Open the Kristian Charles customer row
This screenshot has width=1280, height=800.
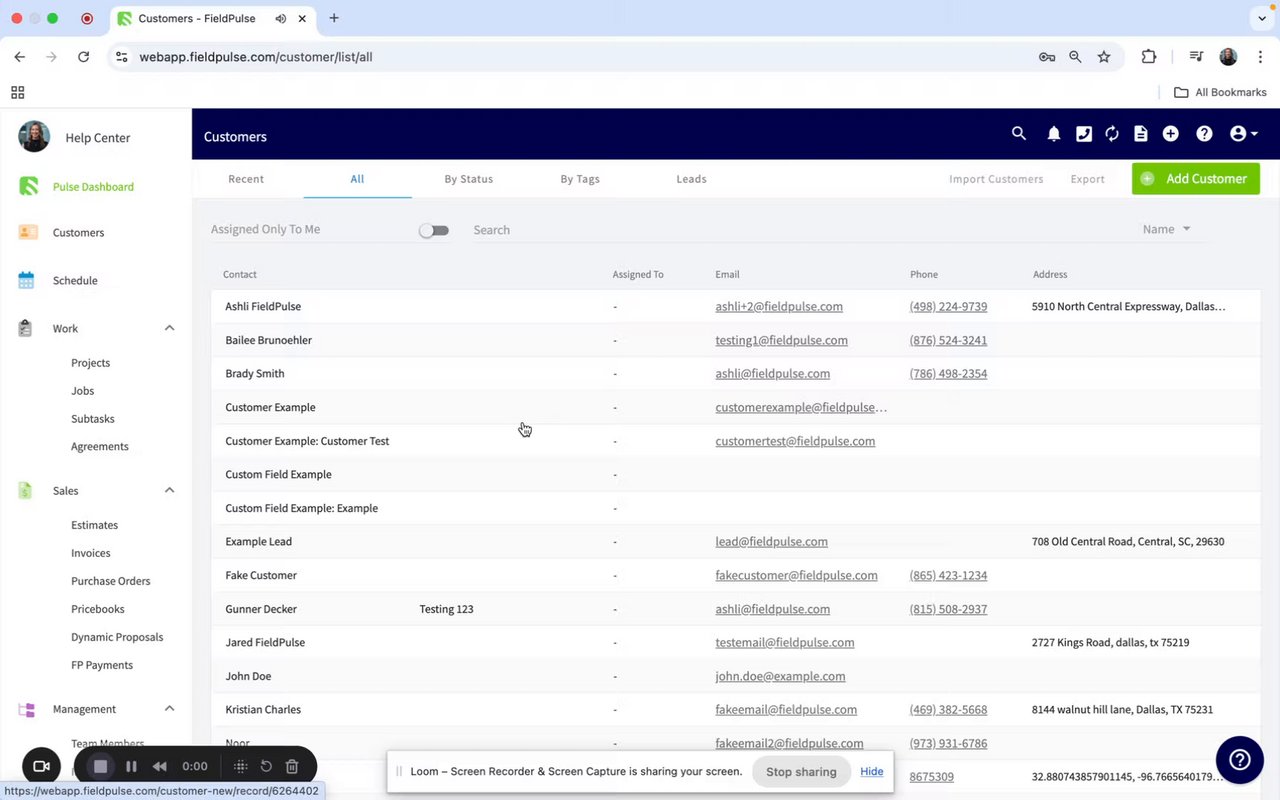tap(735, 710)
